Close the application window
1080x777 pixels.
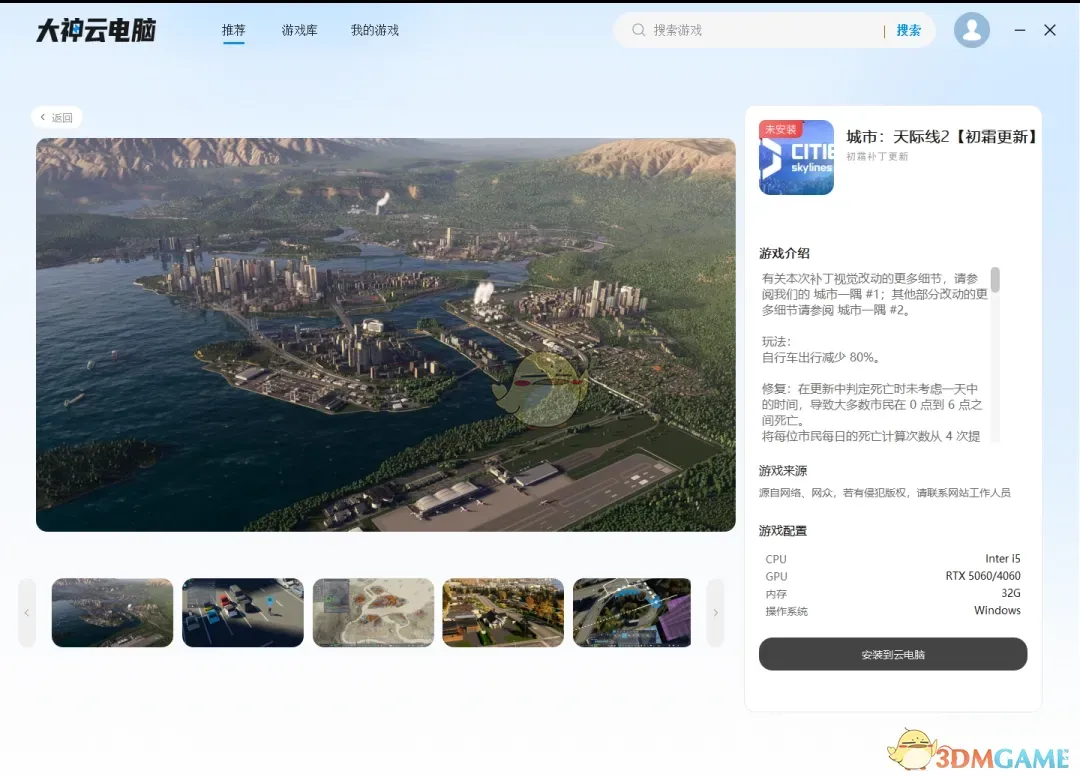pyautogui.click(x=1050, y=30)
